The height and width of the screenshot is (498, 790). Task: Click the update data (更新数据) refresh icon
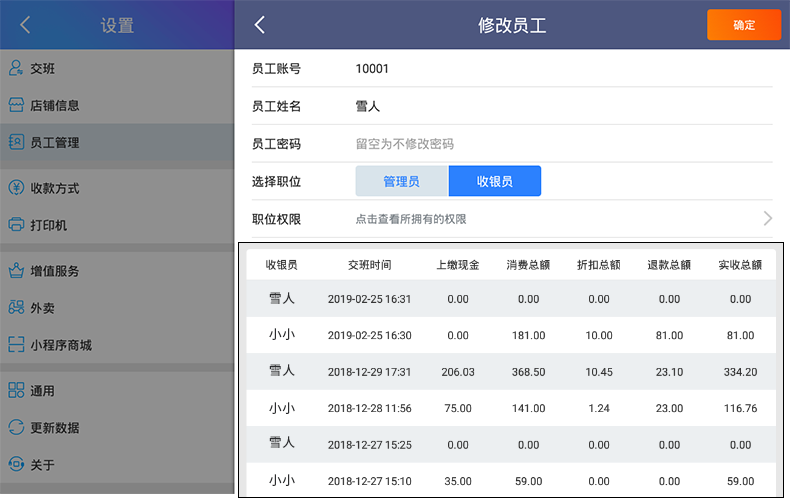[x=16, y=428]
